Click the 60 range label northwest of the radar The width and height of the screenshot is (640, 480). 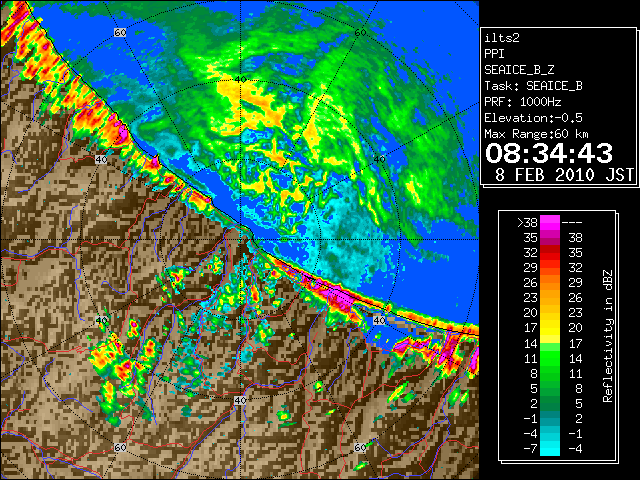pyautogui.click(x=120, y=33)
